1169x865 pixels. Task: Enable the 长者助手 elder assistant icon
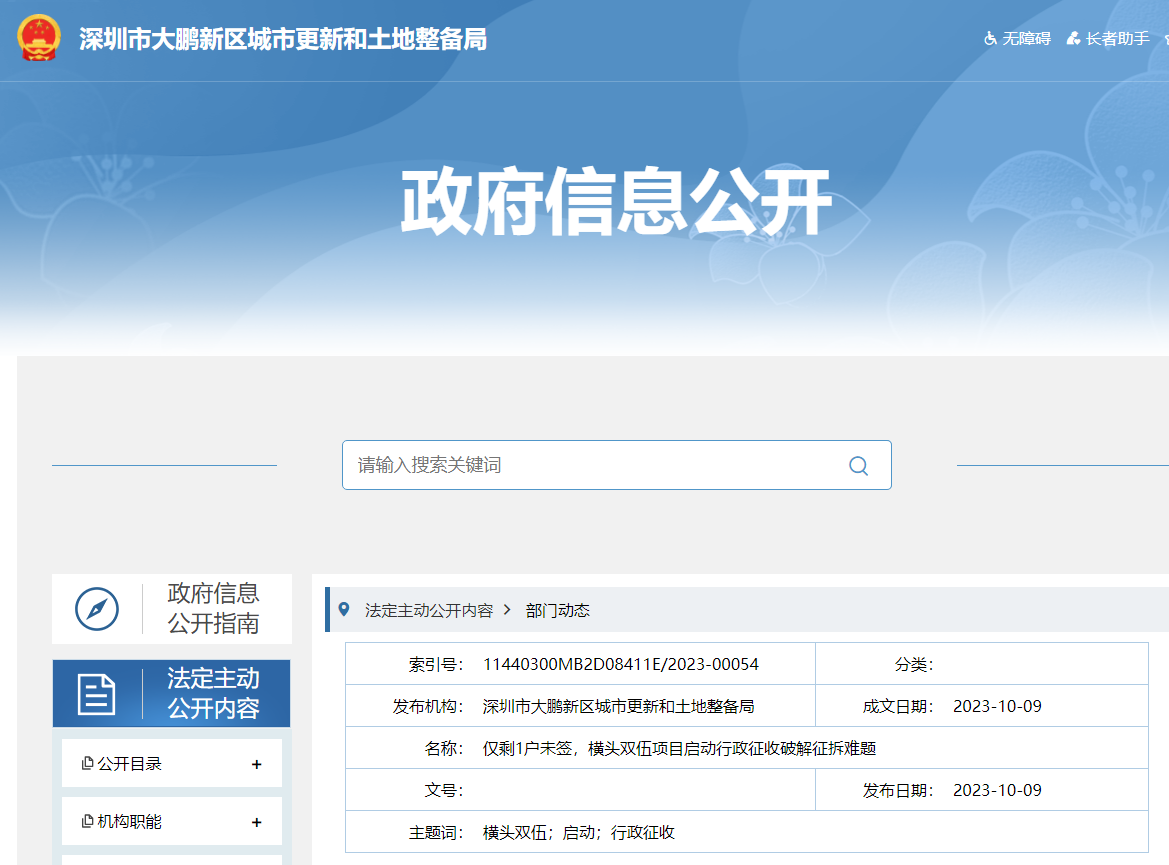coord(1073,39)
